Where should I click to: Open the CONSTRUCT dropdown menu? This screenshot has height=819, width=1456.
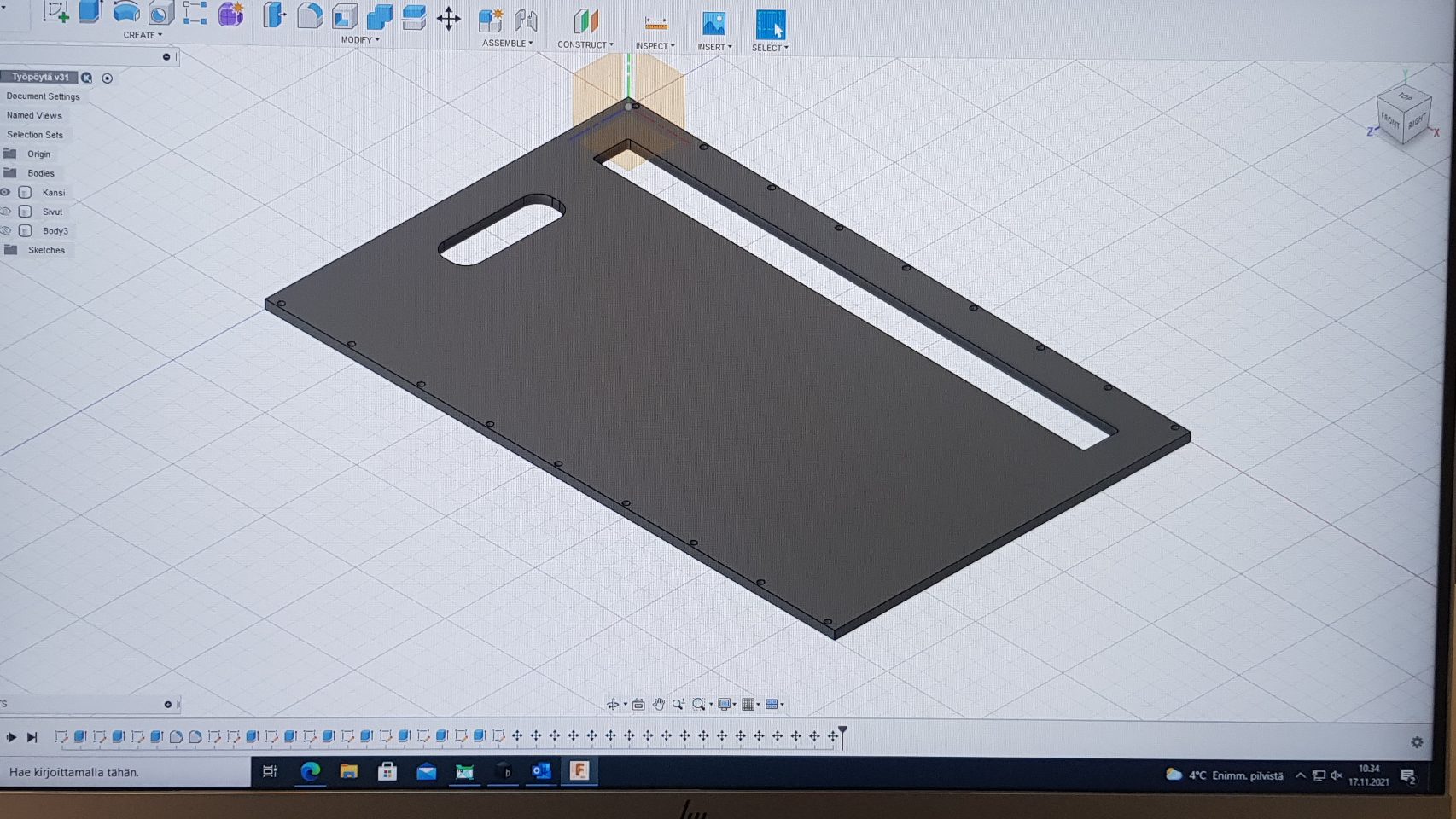coord(585,45)
